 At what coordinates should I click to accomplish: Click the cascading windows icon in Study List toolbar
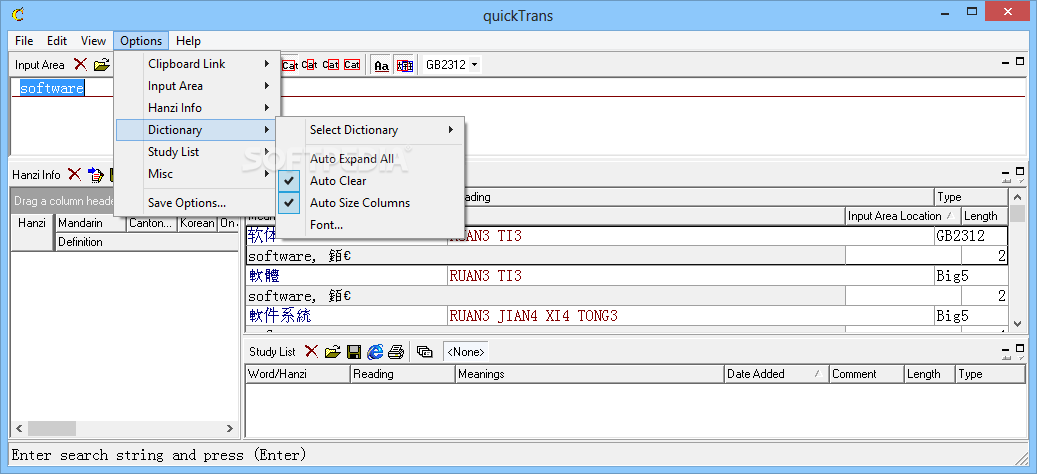(425, 352)
